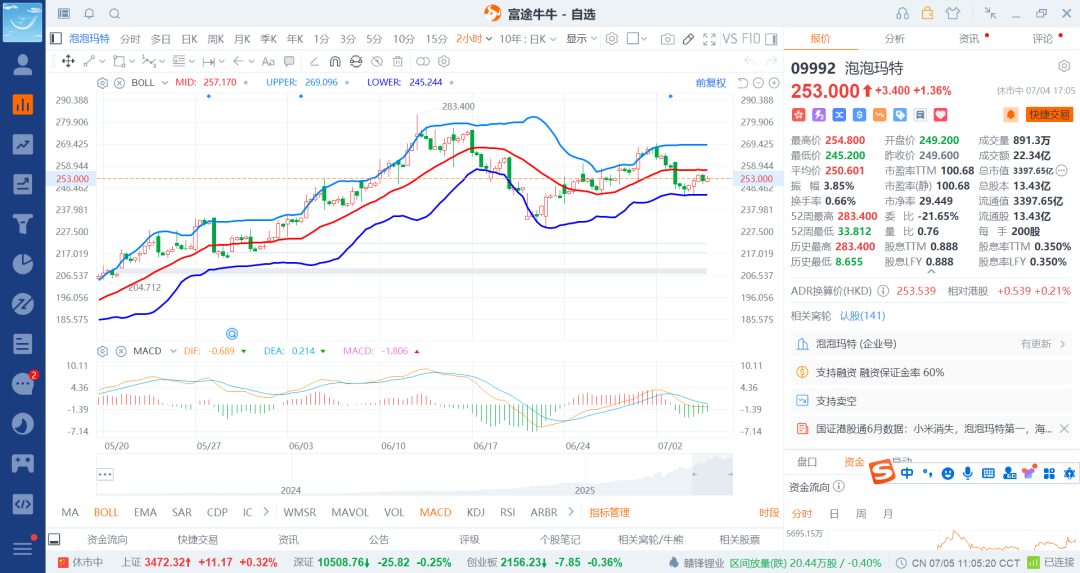Open the 显示 display dropdown
Image resolution: width=1080 pixels, height=573 pixels.
pyautogui.click(x=581, y=39)
